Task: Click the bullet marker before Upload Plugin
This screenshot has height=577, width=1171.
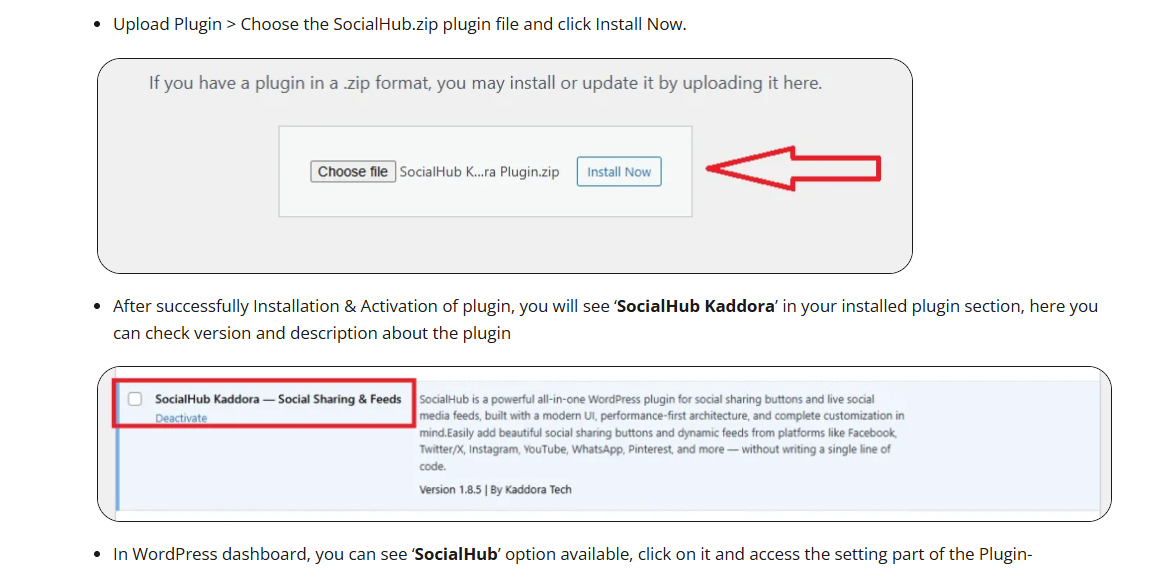Action: (97, 24)
